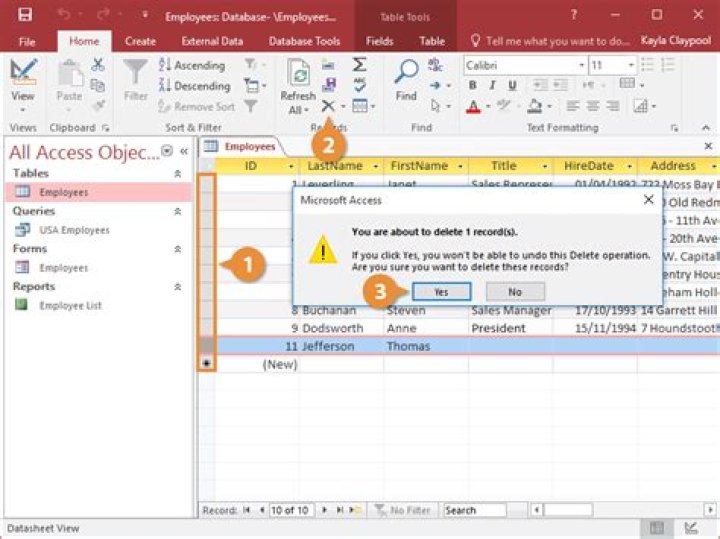Click the New record icon in Records
The image size is (720, 539).
328,65
